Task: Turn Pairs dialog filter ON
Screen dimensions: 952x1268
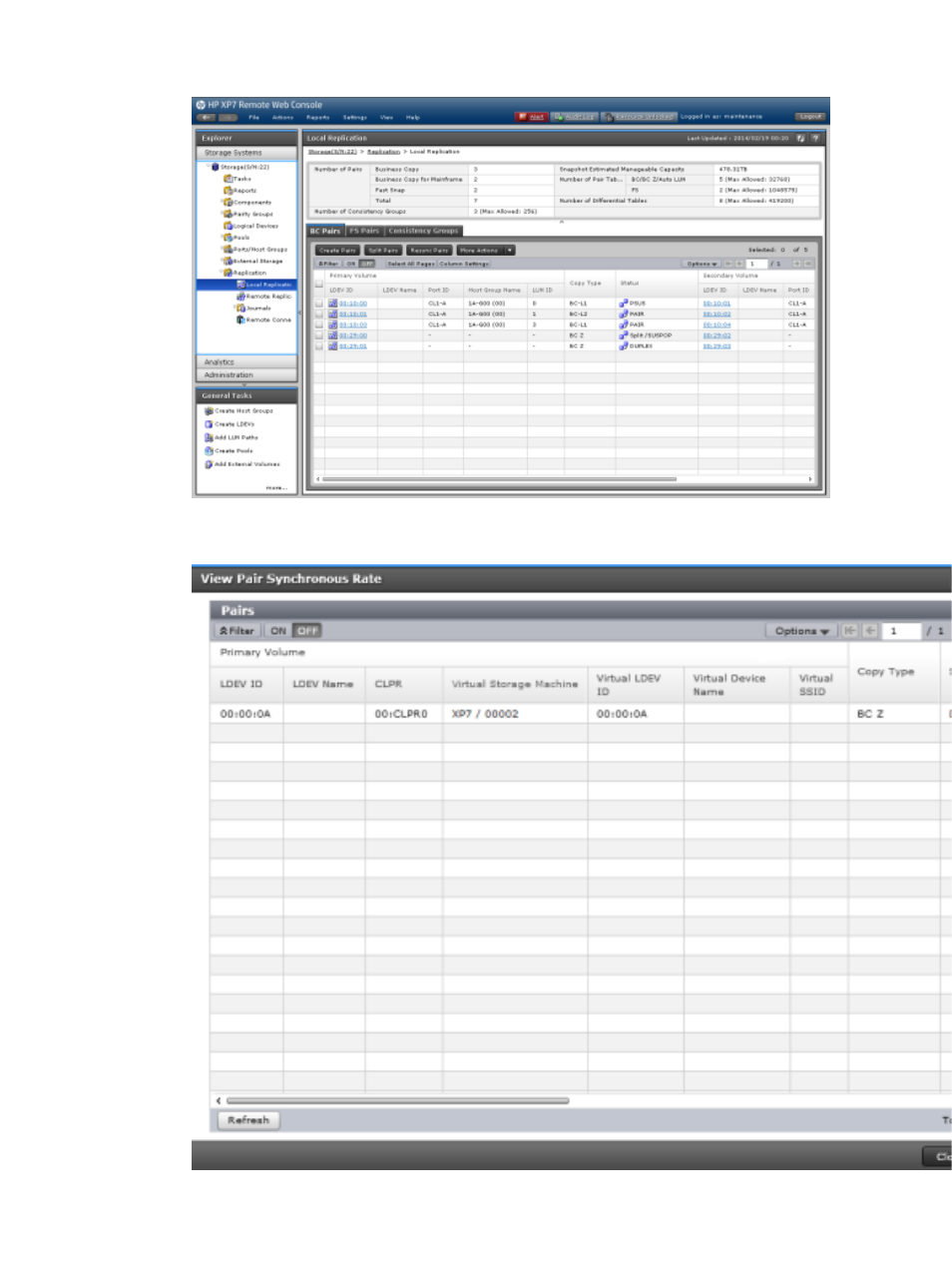Action: pyautogui.click(x=278, y=631)
